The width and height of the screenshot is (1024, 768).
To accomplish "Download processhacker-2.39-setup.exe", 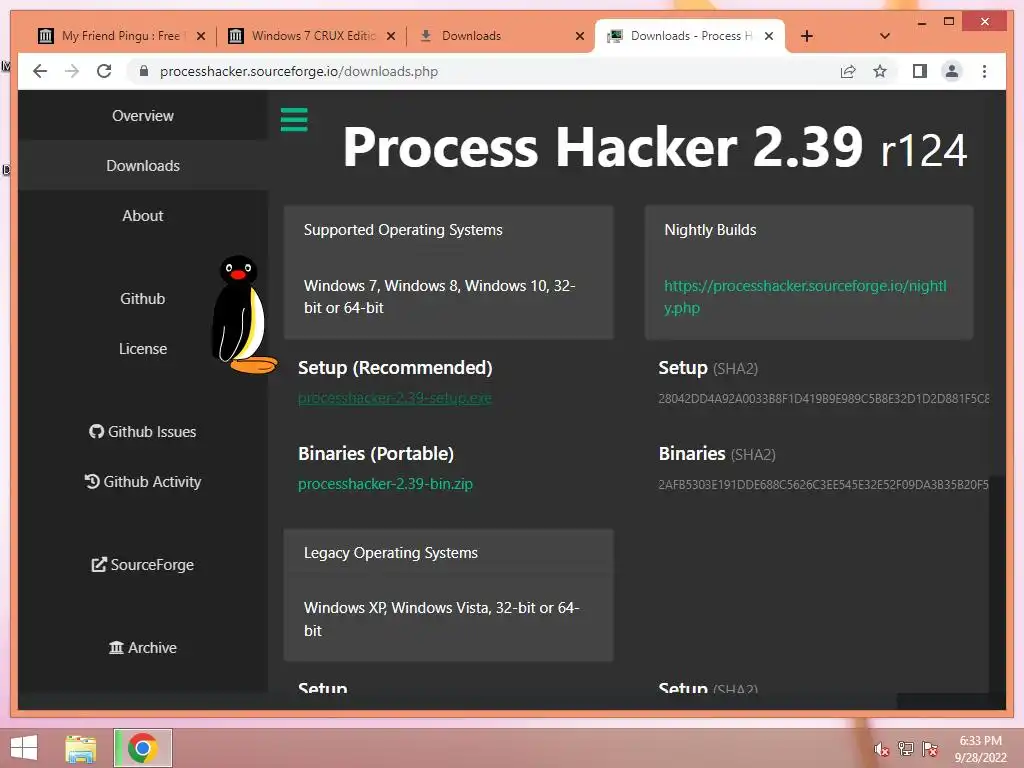I will [x=394, y=398].
